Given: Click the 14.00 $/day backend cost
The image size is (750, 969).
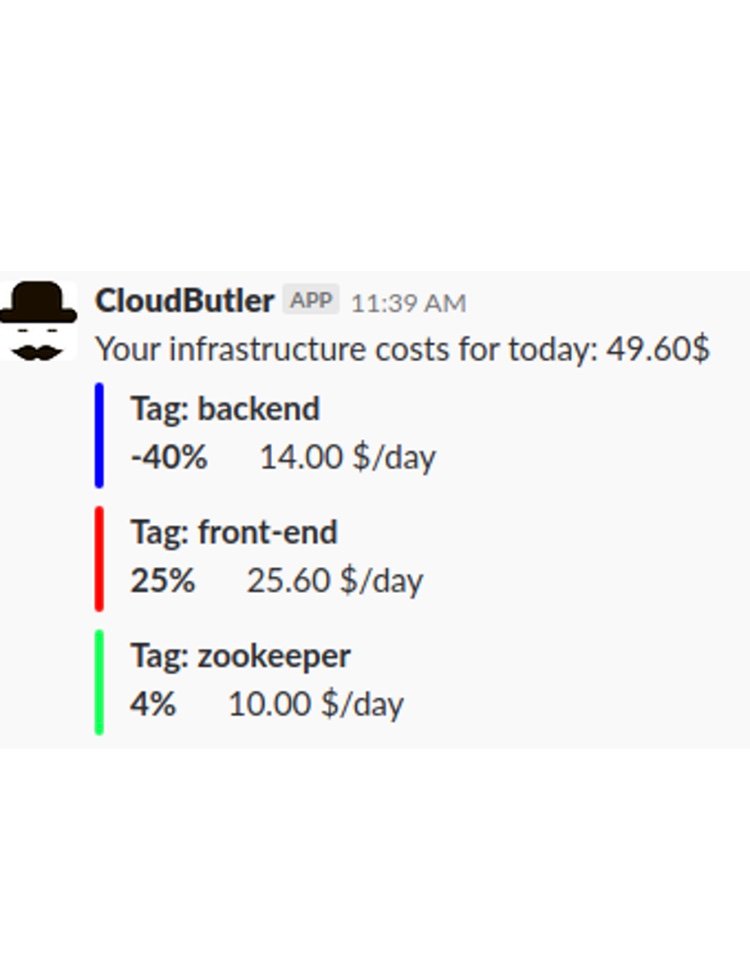Looking at the screenshot, I should point(348,458).
